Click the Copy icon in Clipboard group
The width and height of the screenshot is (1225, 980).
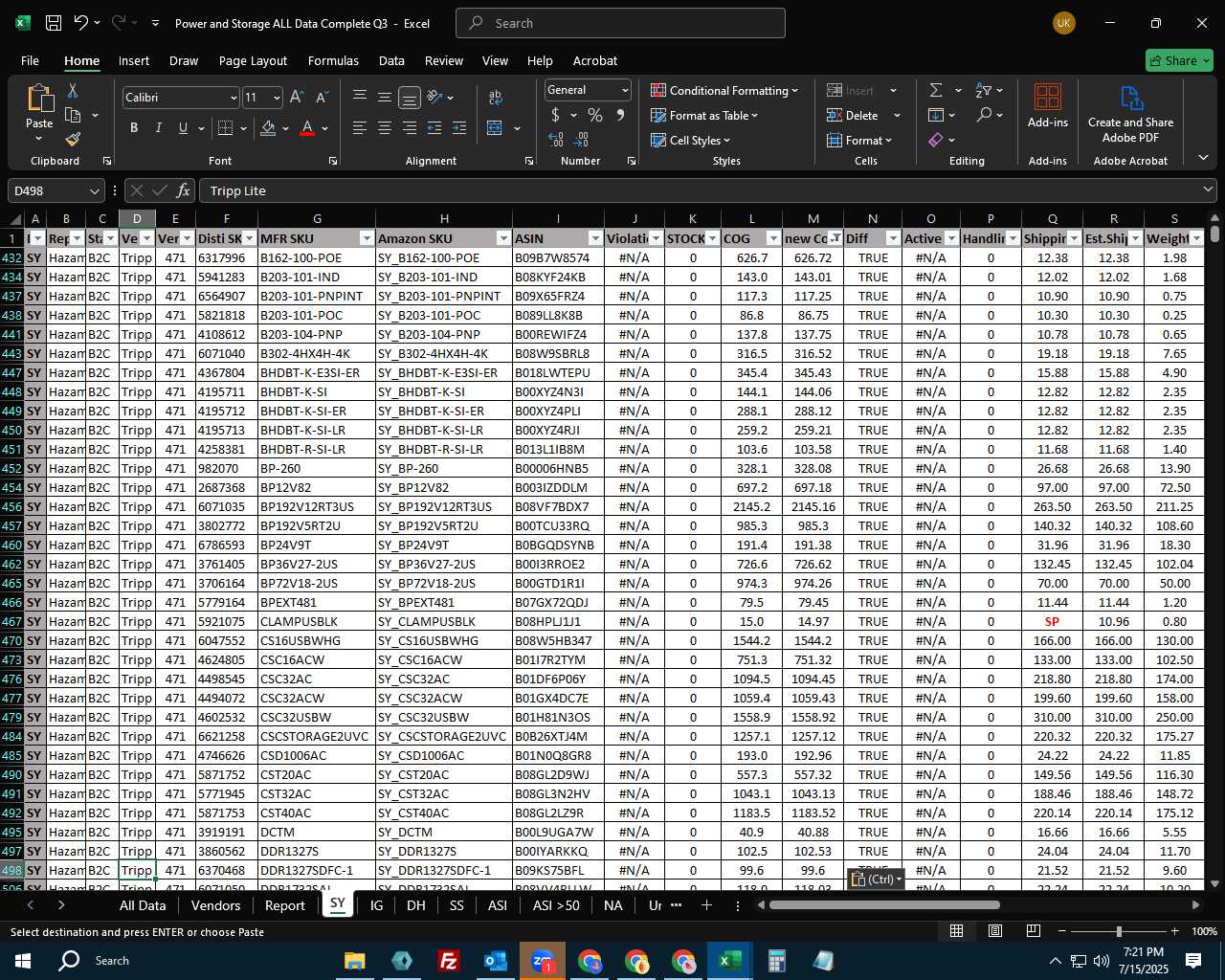coord(73,115)
